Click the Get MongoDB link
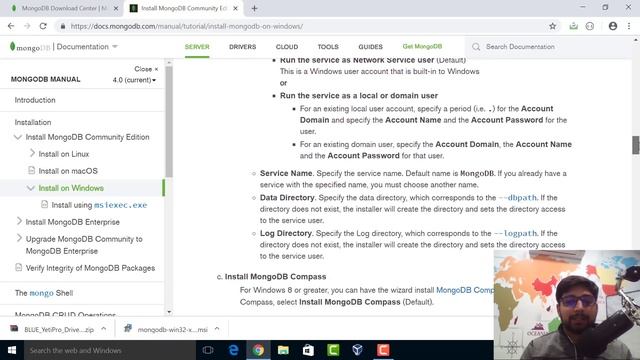This screenshot has width=640, height=360. click(422, 47)
